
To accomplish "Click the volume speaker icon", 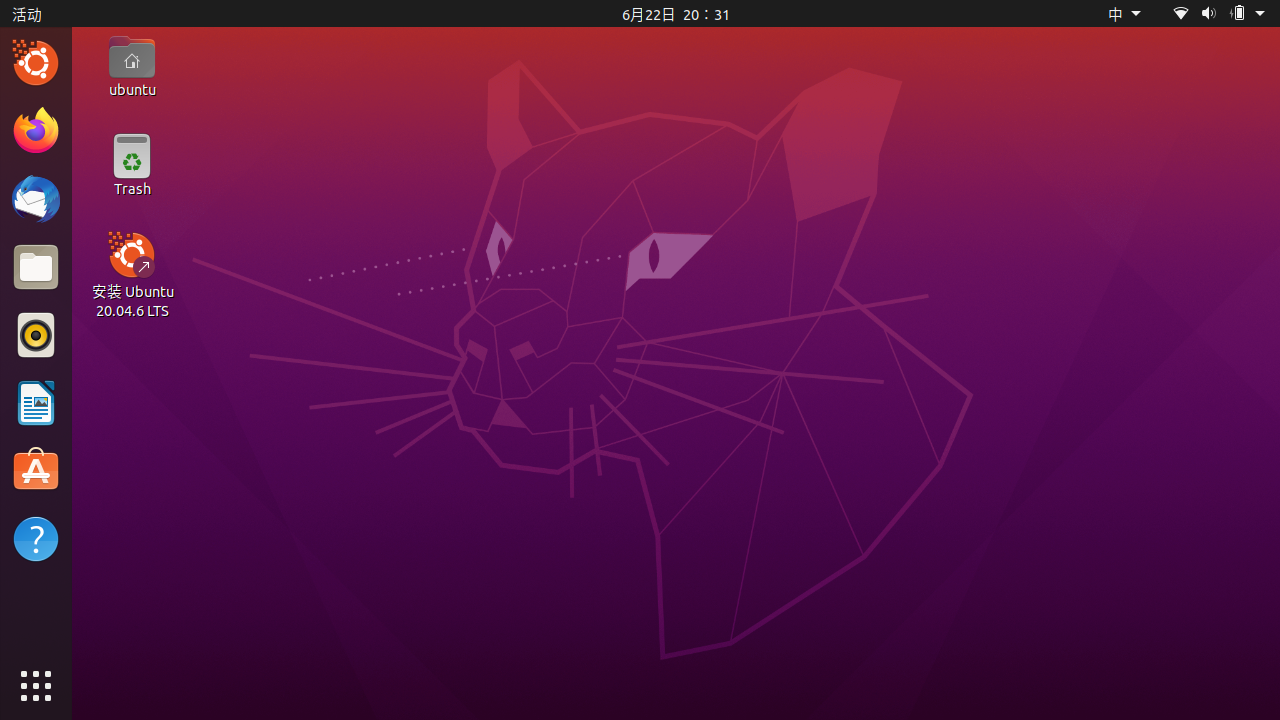I will pyautogui.click(x=1208, y=14).
